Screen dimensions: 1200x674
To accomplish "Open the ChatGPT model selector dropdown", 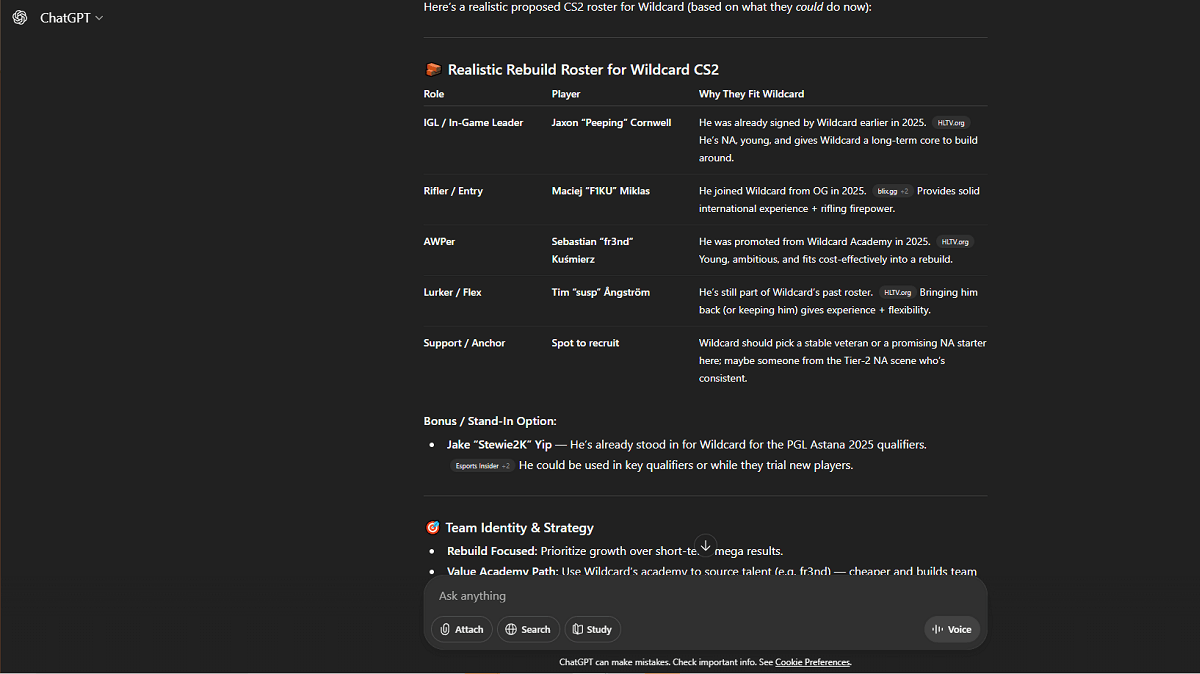I will tap(71, 18).
